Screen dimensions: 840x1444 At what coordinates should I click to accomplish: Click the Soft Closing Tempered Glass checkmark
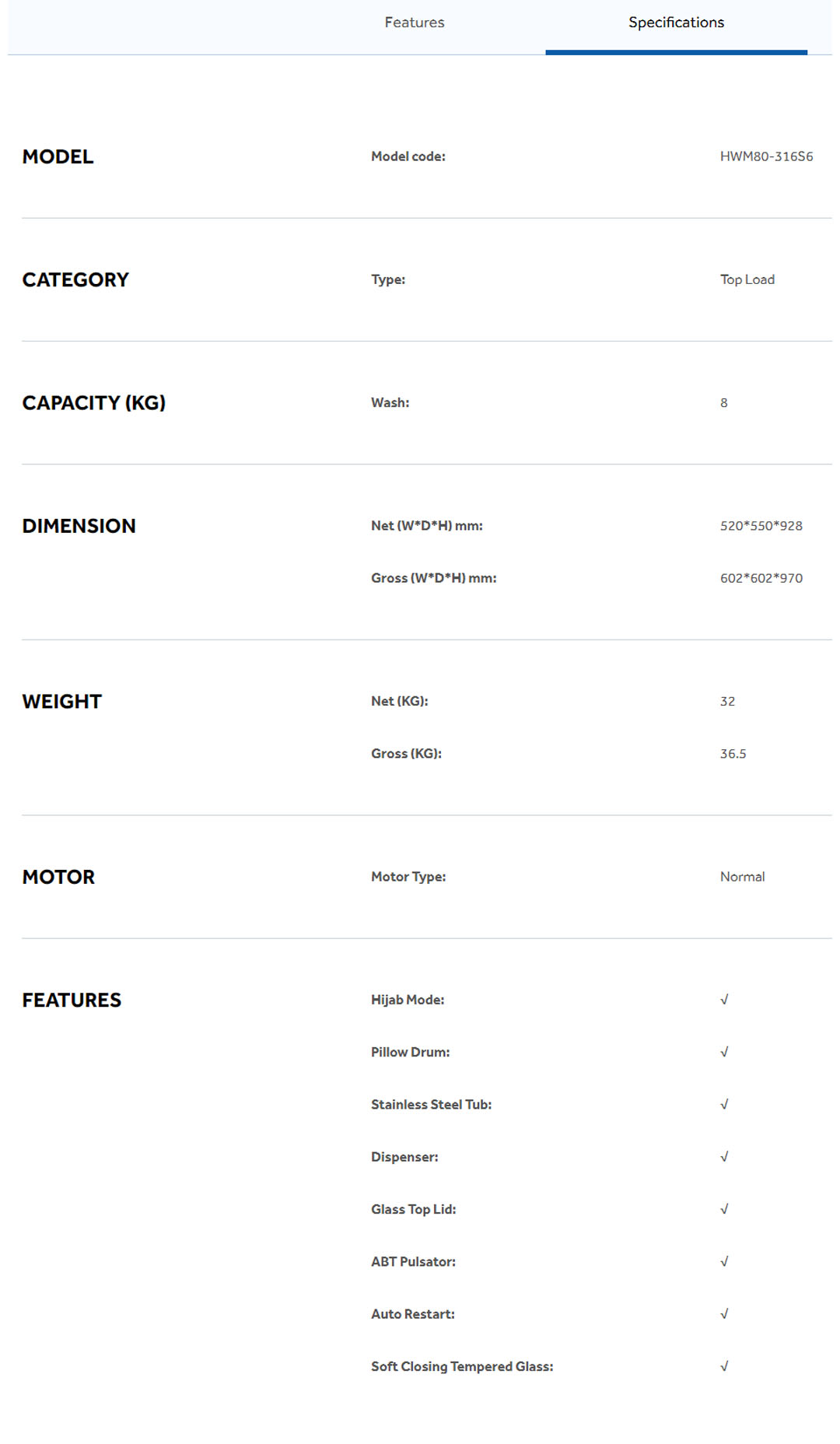point(724,1366)
